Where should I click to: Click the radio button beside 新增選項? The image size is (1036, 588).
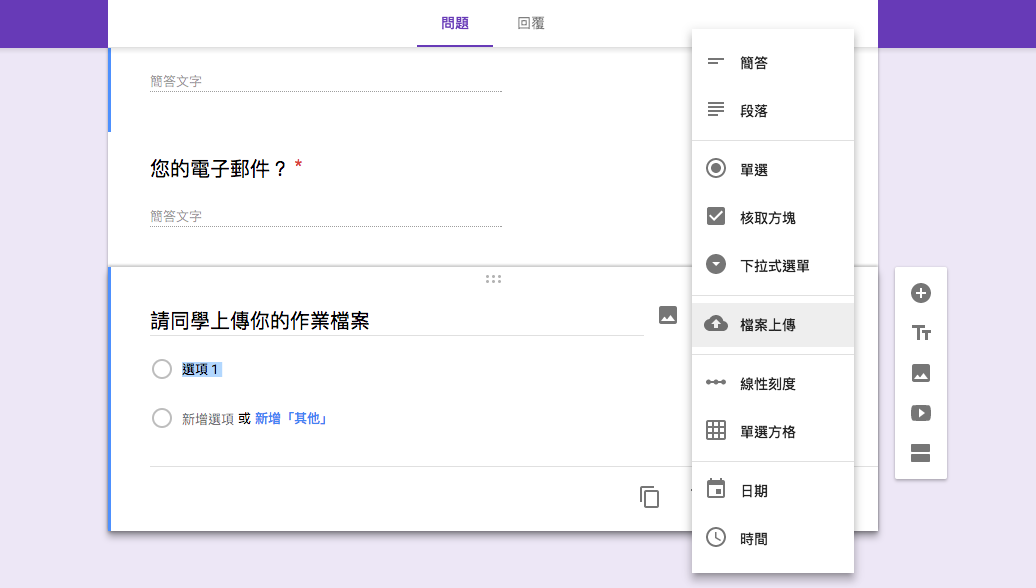pos(162,418)
